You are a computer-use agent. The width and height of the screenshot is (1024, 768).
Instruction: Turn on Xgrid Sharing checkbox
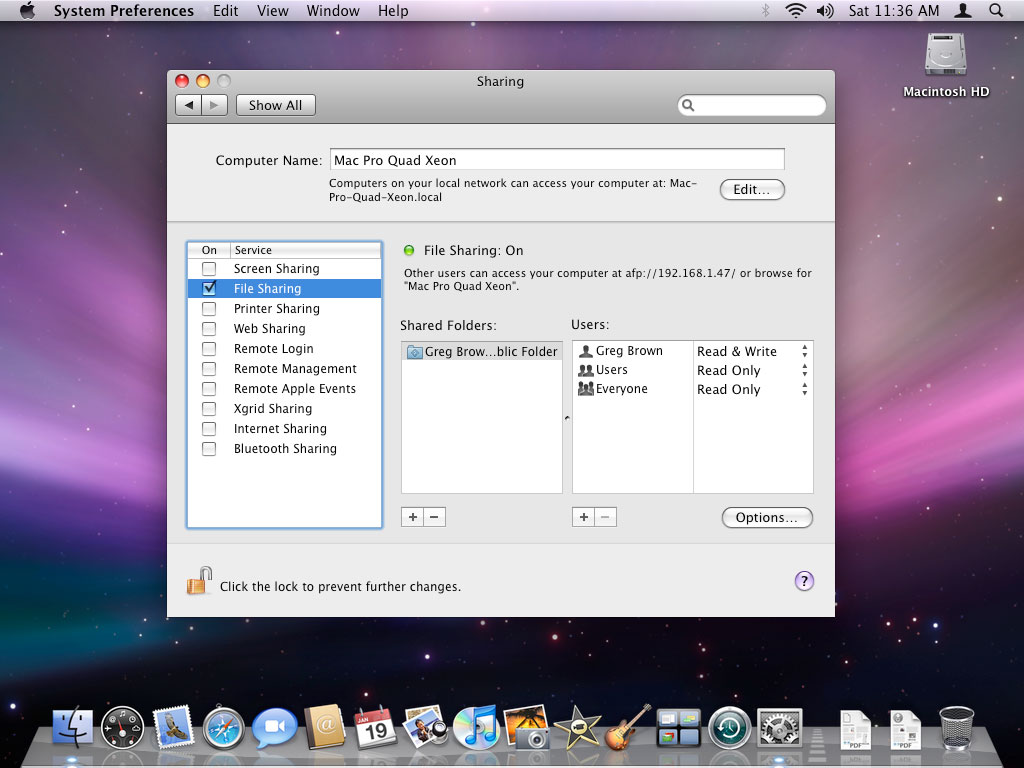(x=209, y=409)
